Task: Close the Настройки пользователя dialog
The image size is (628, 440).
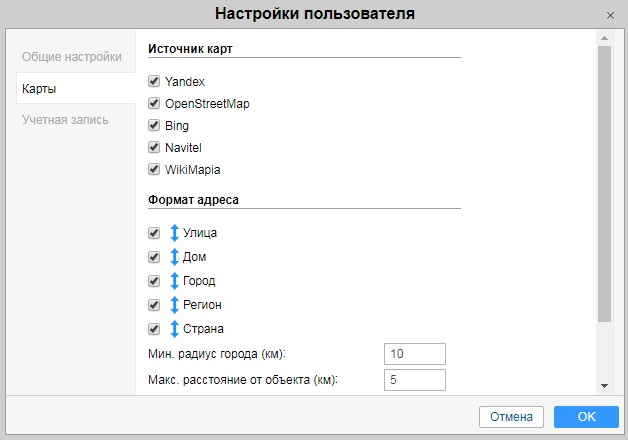Action: (x=610, y=15)
